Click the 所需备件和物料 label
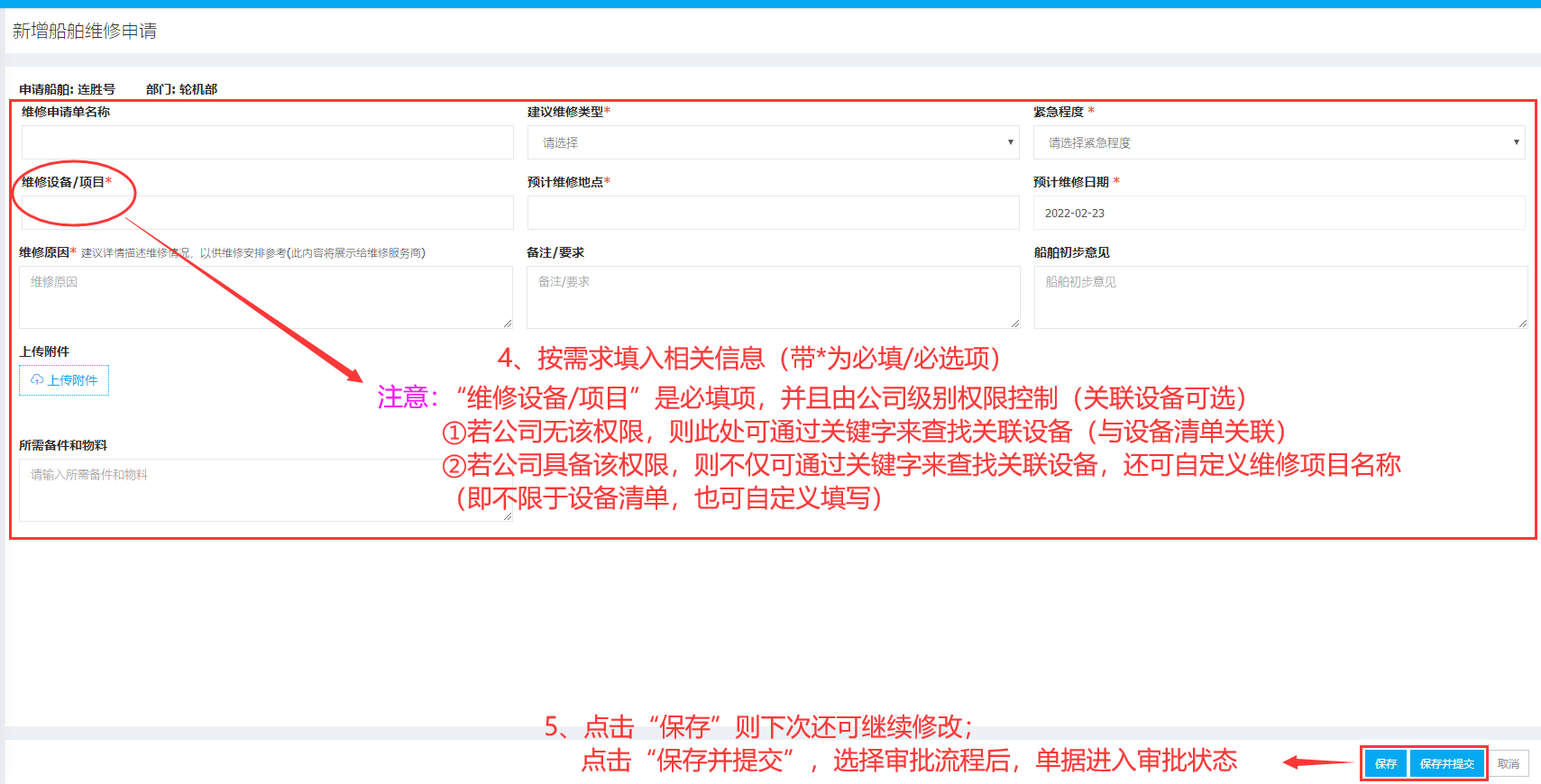This screenshot has height=784, width=1541. 63,445
